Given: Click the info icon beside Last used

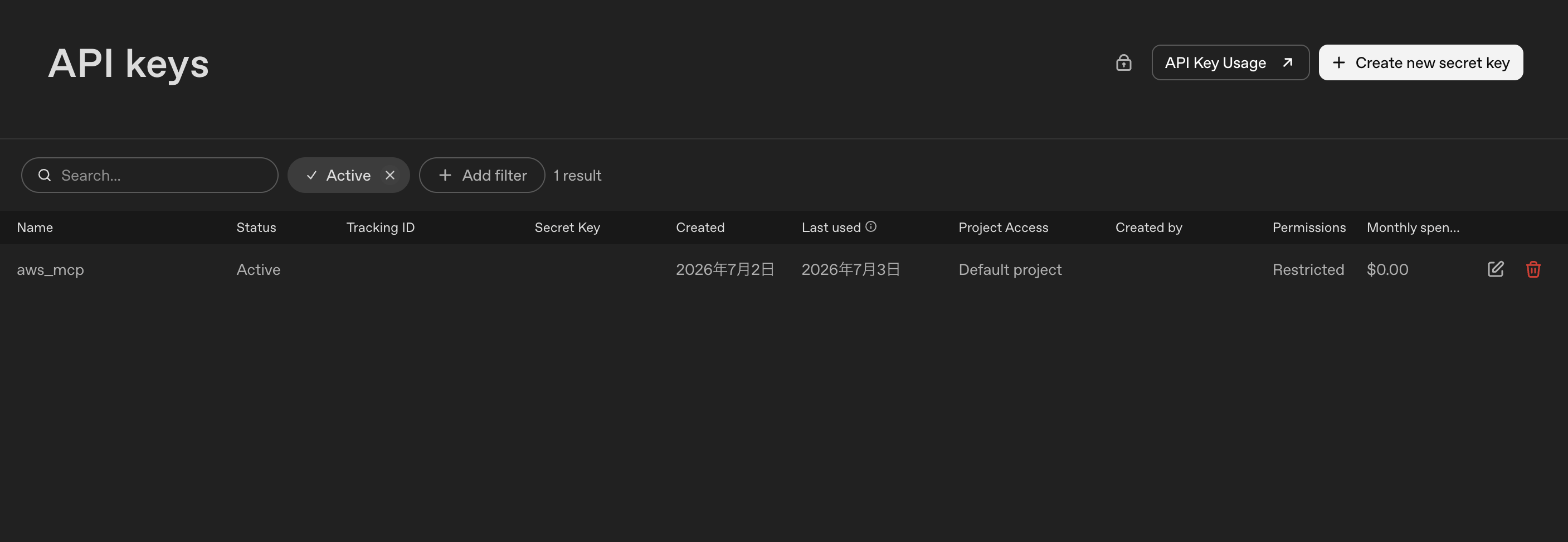Looking at the screenshot, I should [871, 226].
